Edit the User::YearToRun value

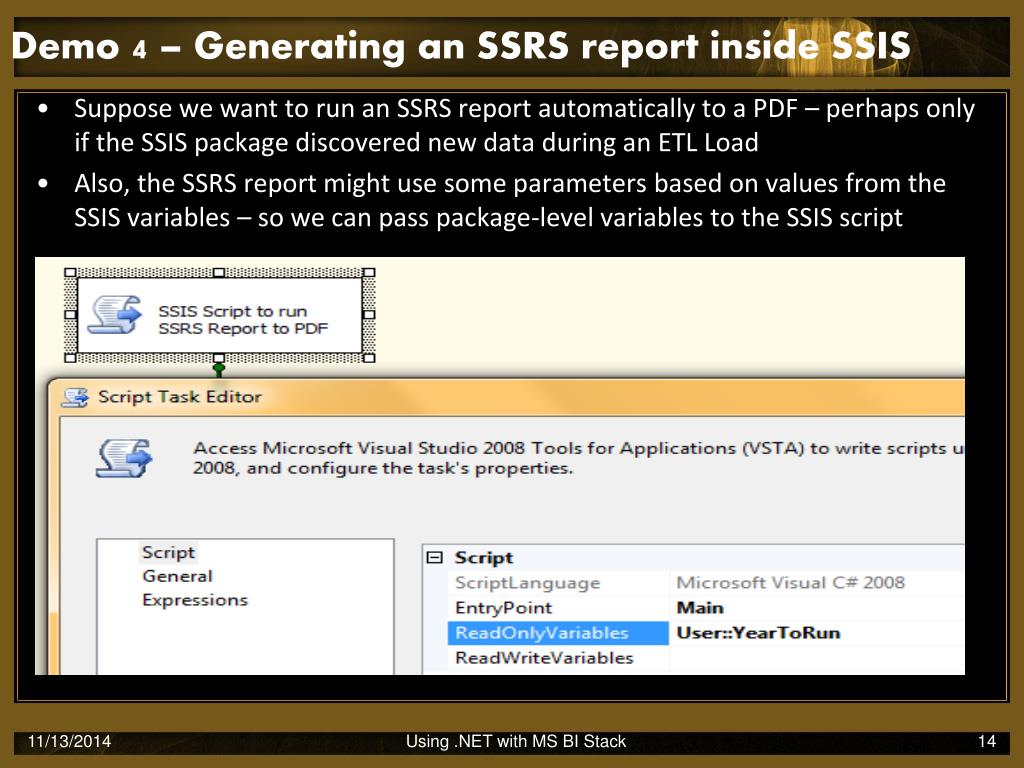pos(758,633)
